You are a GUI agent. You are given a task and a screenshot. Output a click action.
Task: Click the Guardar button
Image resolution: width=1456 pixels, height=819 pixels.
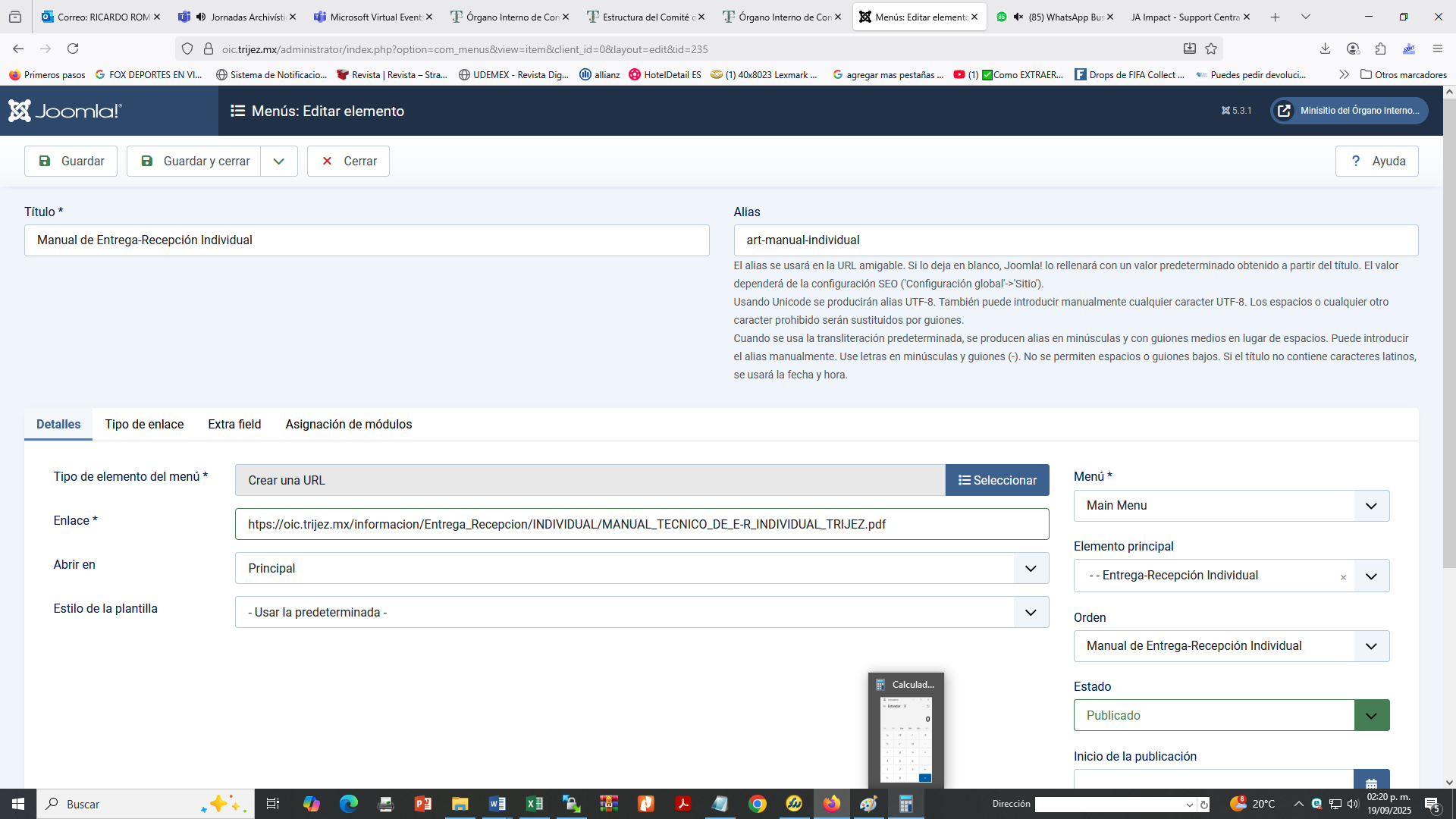coord(71,162)
